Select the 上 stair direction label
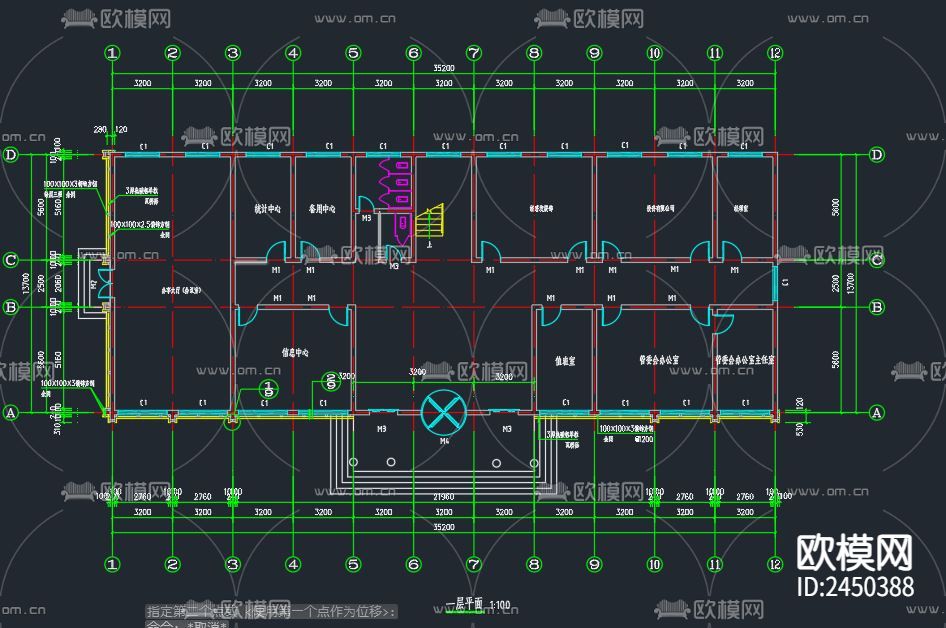This screenshot has height=628, width=946. [x=430, y=244]
